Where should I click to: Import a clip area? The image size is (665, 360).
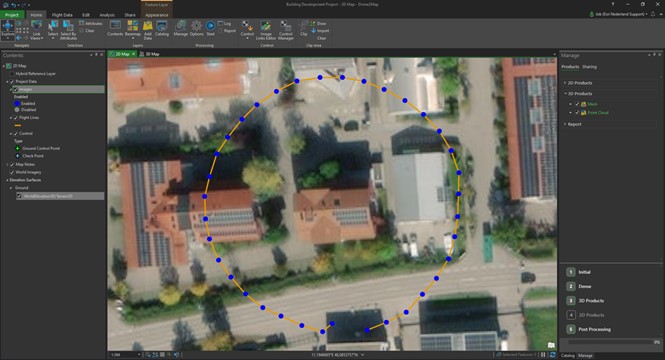click(320, 31)
